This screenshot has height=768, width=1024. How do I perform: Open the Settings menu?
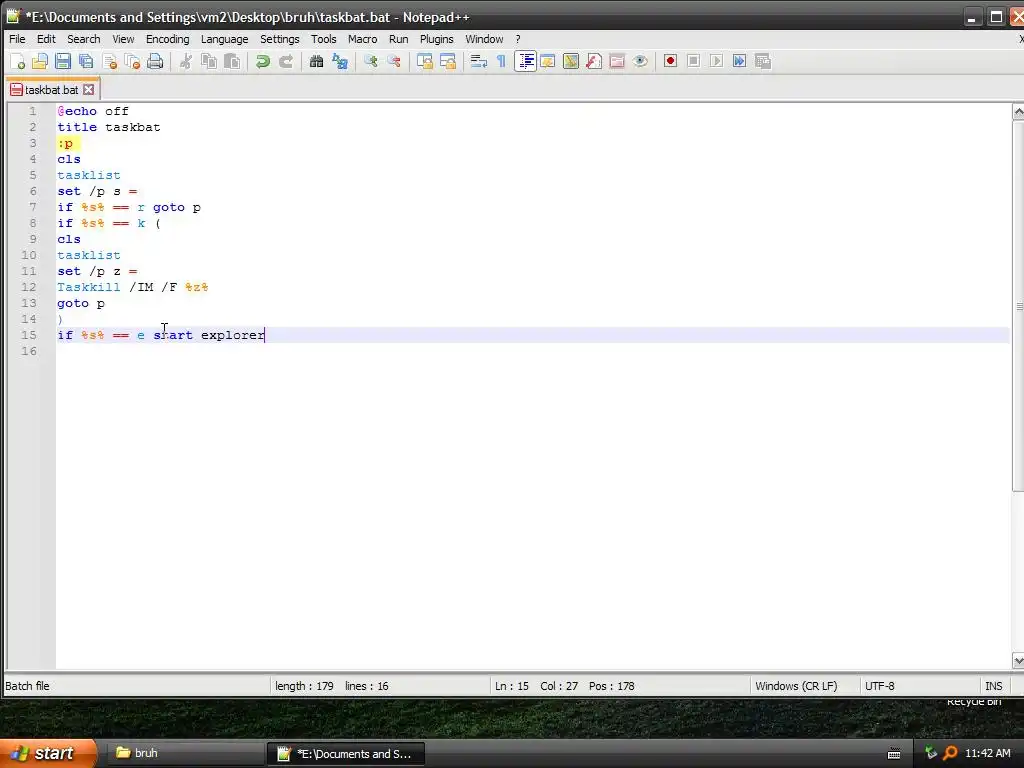click(280, 39)
